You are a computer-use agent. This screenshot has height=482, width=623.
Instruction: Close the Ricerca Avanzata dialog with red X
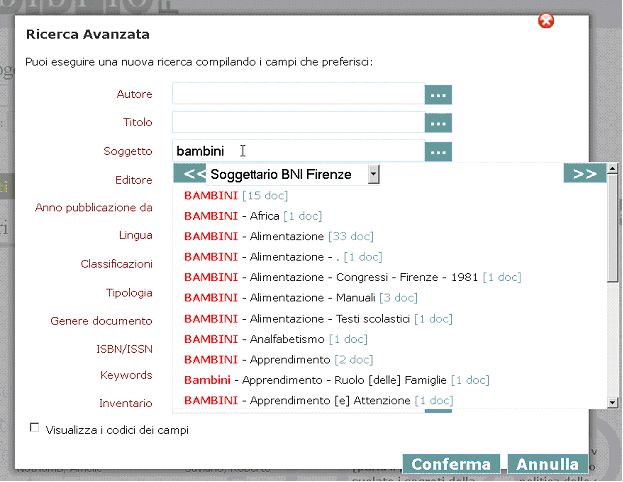(546, 21)
